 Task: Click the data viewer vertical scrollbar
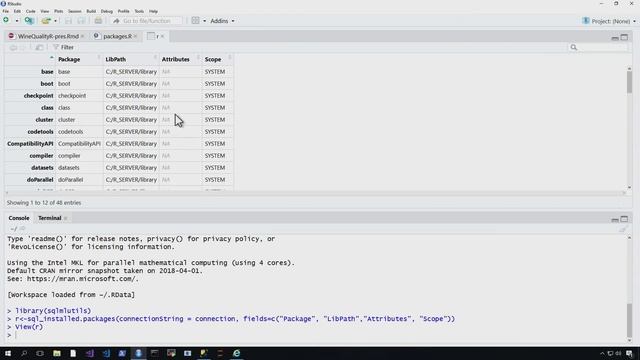click(629, 82)
